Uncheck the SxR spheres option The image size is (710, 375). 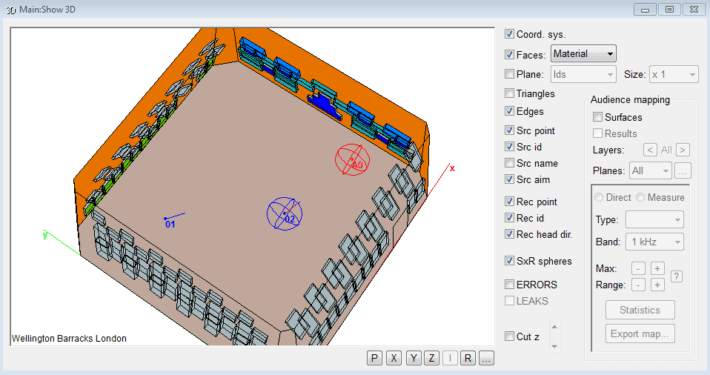(x=509, y=261)
